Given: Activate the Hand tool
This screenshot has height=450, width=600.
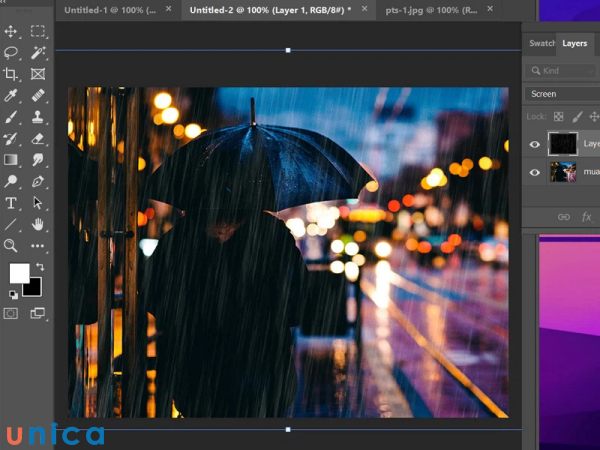Looking at the screenshot, I should [x=38, y=224].
